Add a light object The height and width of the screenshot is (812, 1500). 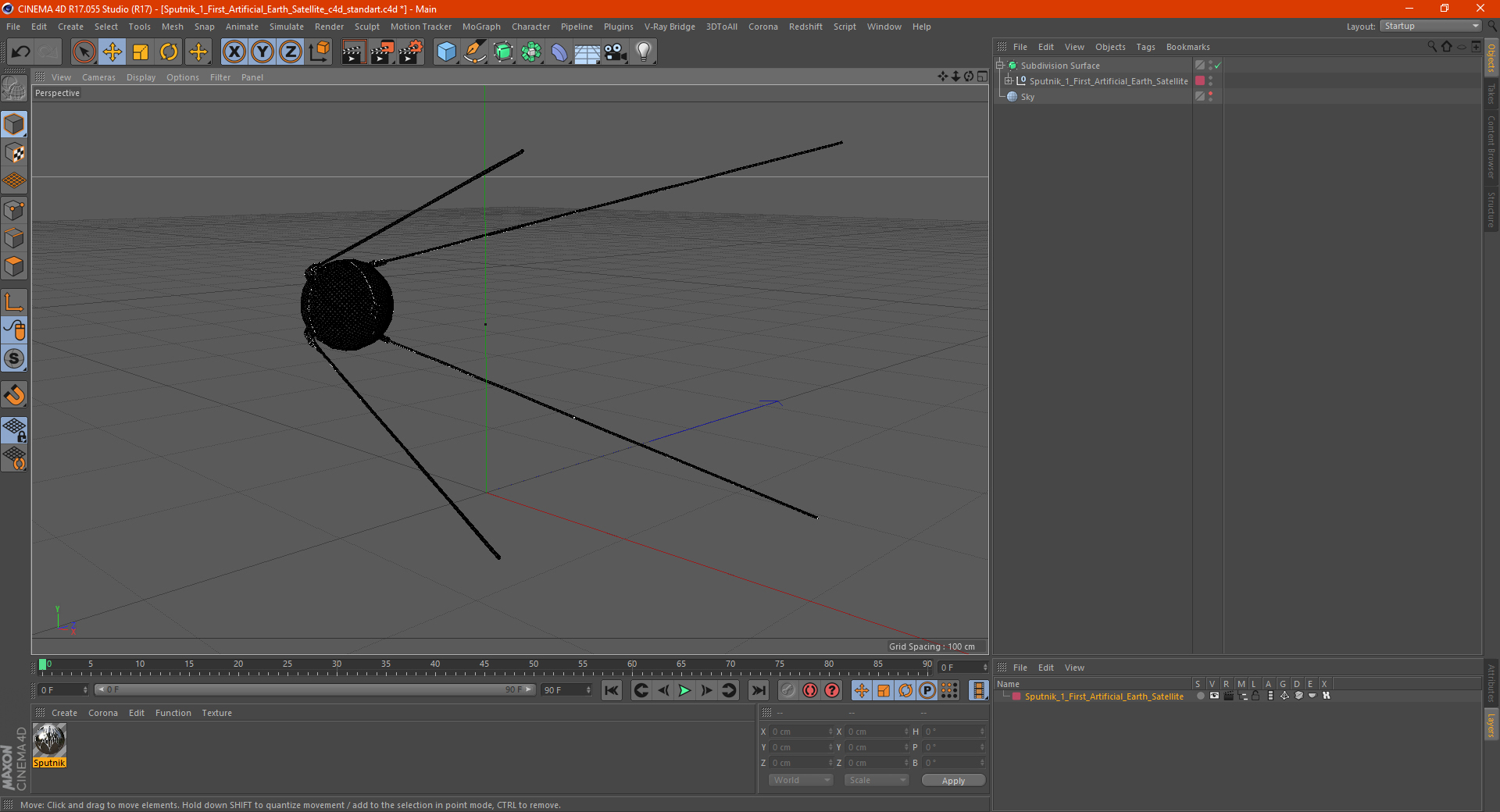click(x=644, y=52)
